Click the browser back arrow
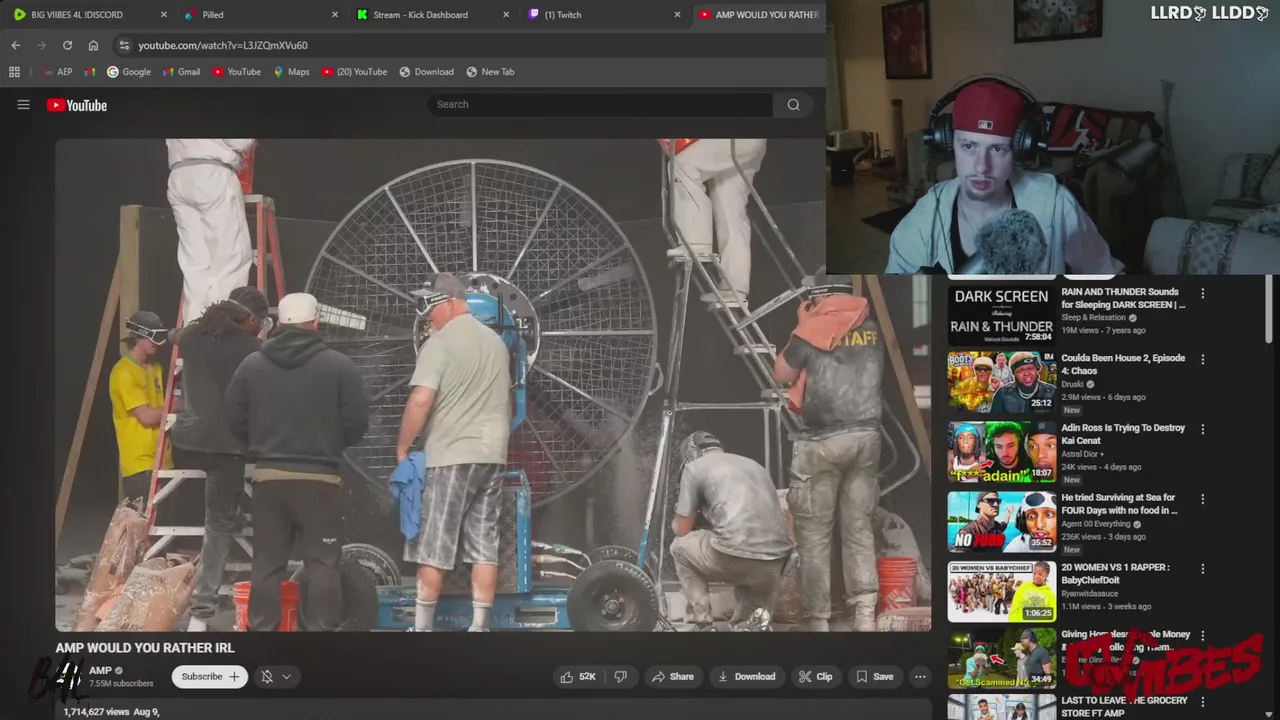Viewport: 1280px width, 720px height. coord(15,45)
